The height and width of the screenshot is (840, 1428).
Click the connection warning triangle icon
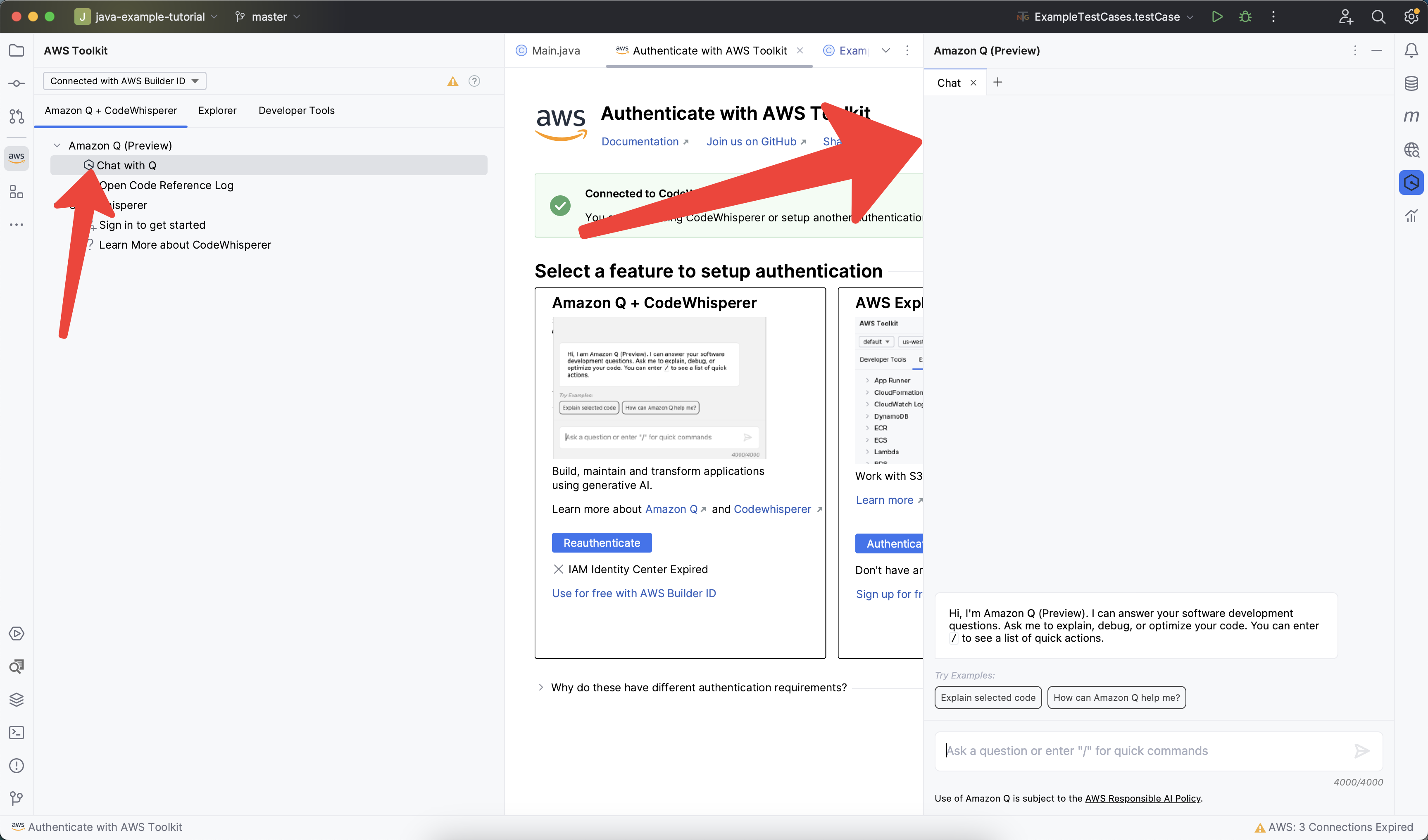[452, 81]
